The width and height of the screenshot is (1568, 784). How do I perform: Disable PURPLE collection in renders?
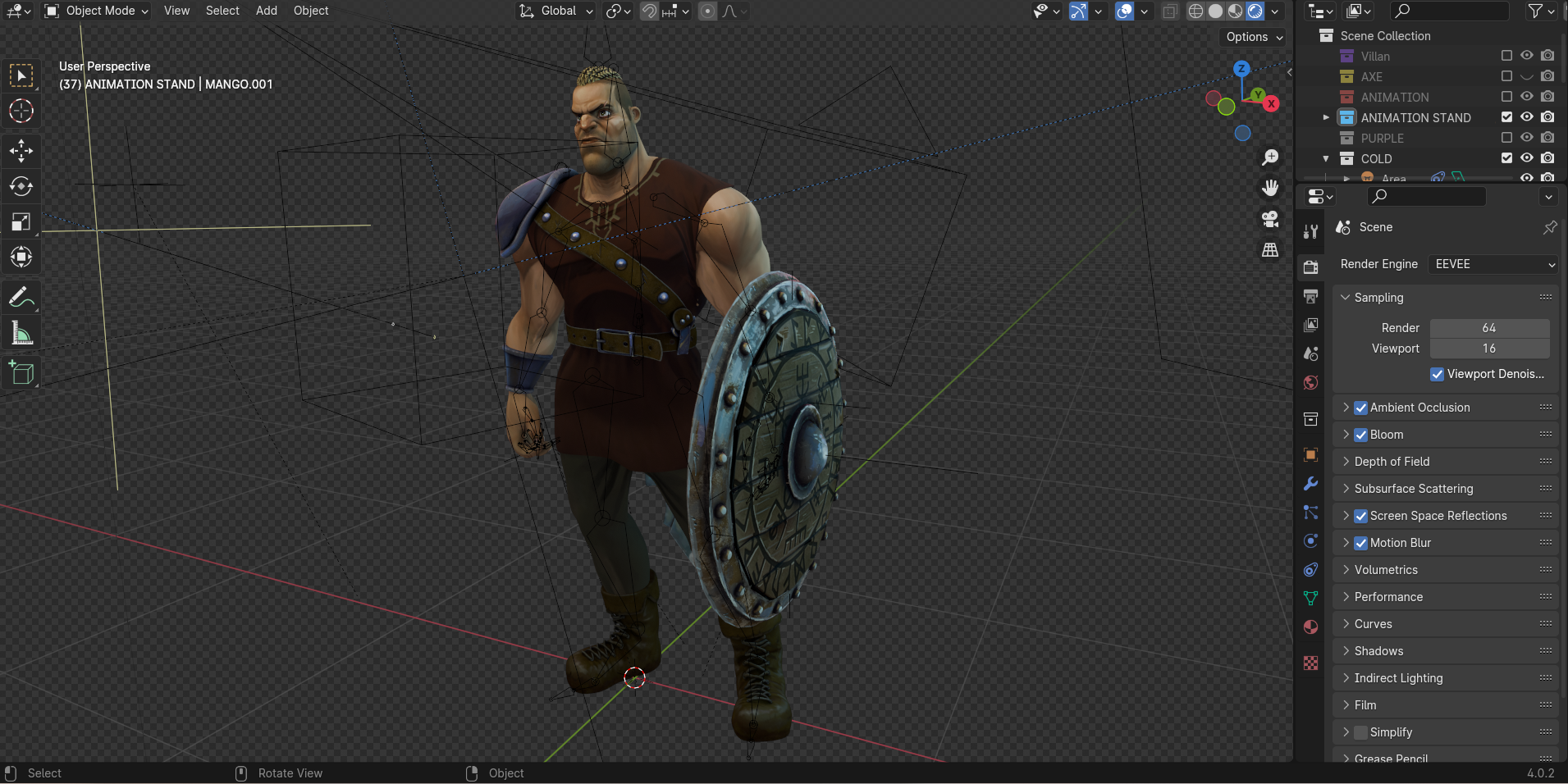pos(1547,138)
